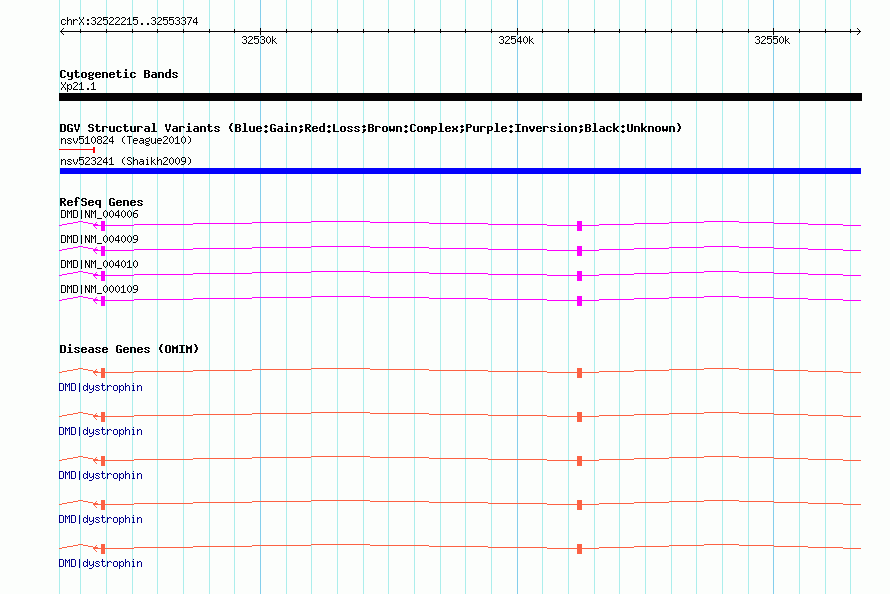Select the short red nsv510824 loss variant bar
The height and width of the screenshot is (594, 890).
pos(77,150)
